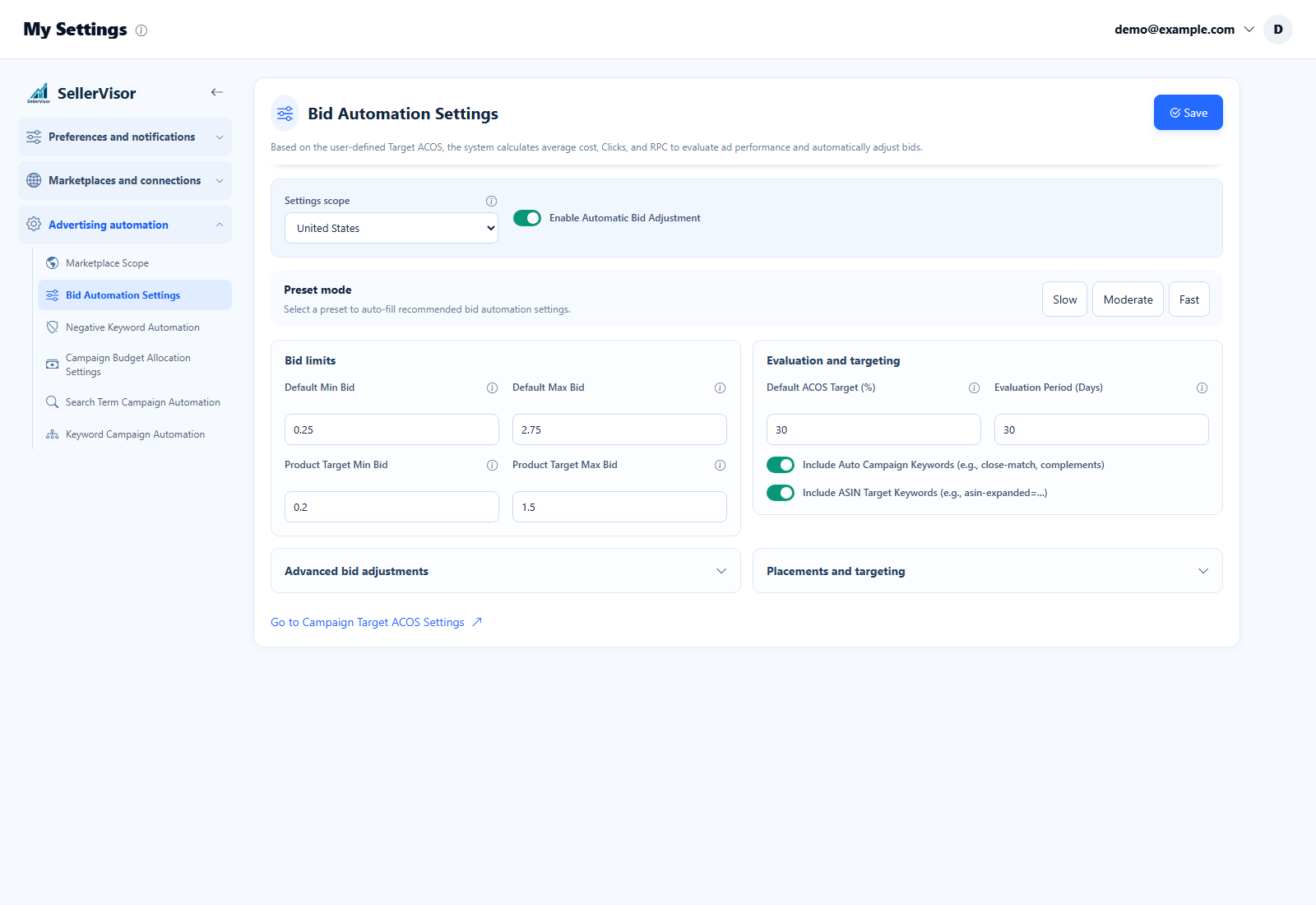Click the Default Max Bid info icon
1316x905 pixels.
click(721, 388)
